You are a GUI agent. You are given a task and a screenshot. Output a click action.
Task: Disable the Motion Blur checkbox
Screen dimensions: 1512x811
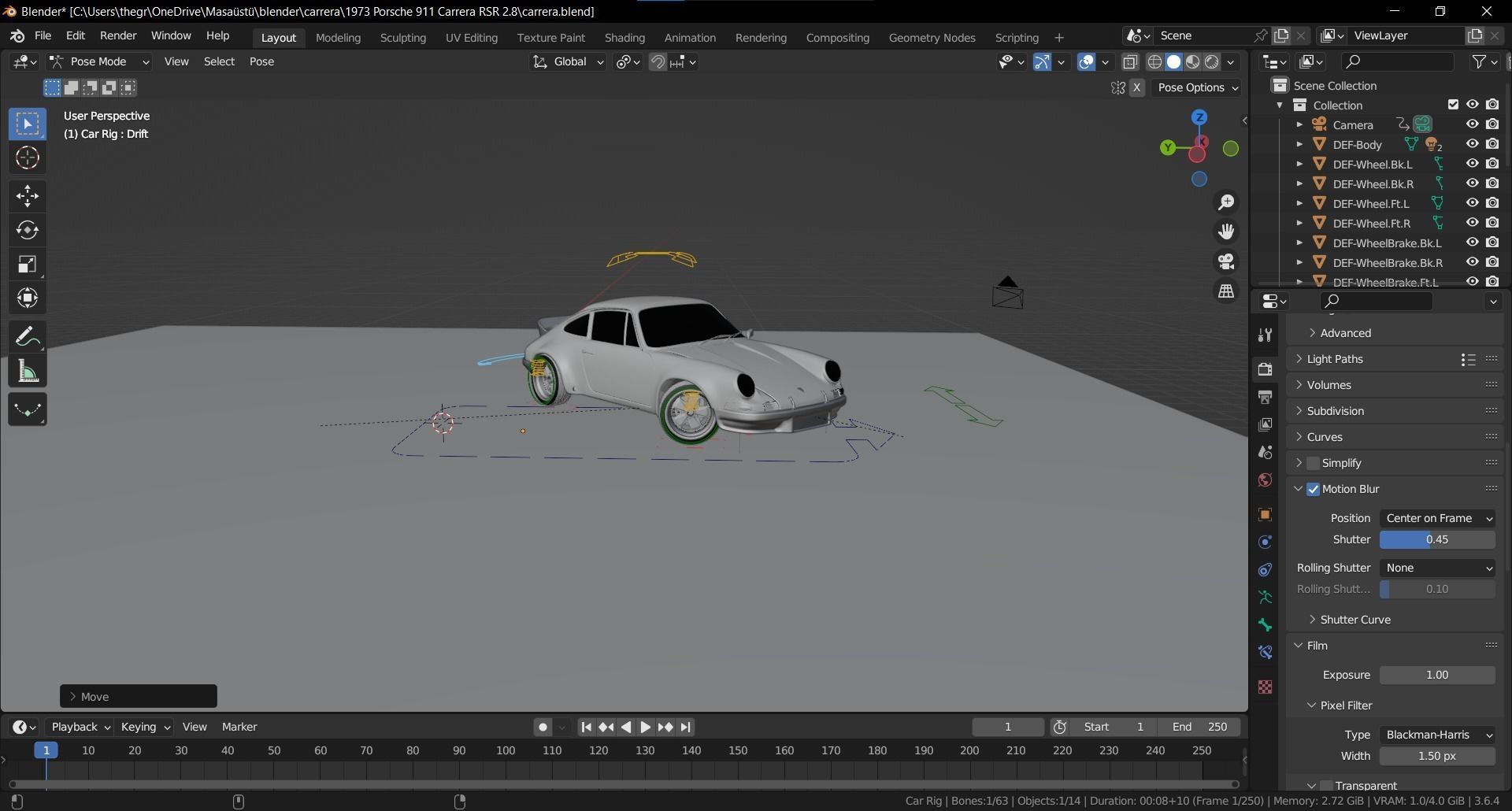click(1313, 490)
